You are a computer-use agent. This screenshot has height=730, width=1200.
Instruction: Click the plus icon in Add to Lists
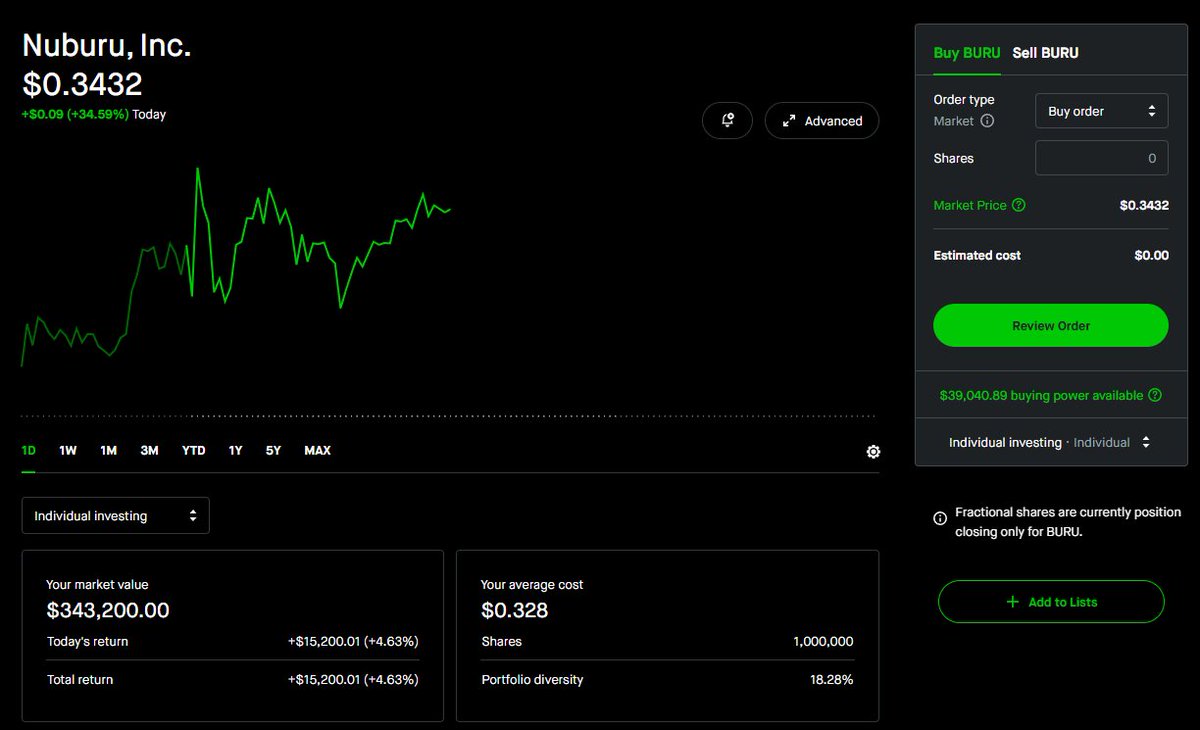pyautogui.click(x=1012, y=602)
